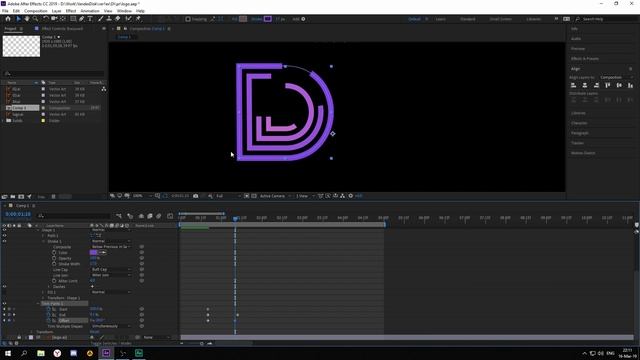640x360 pixels.
Task: Toggle visibility eye for Path 1
Action: click(4, 236)
